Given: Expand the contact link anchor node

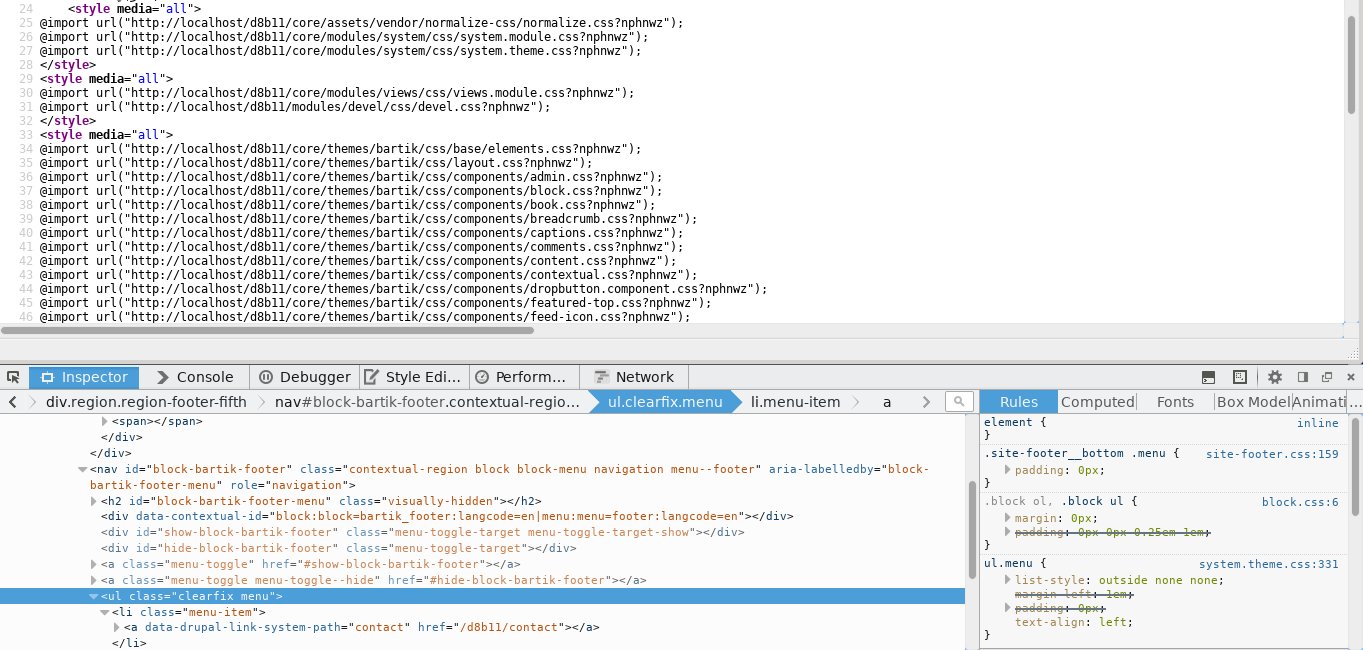Looking at the screenshot, I should tap(117, 628).
